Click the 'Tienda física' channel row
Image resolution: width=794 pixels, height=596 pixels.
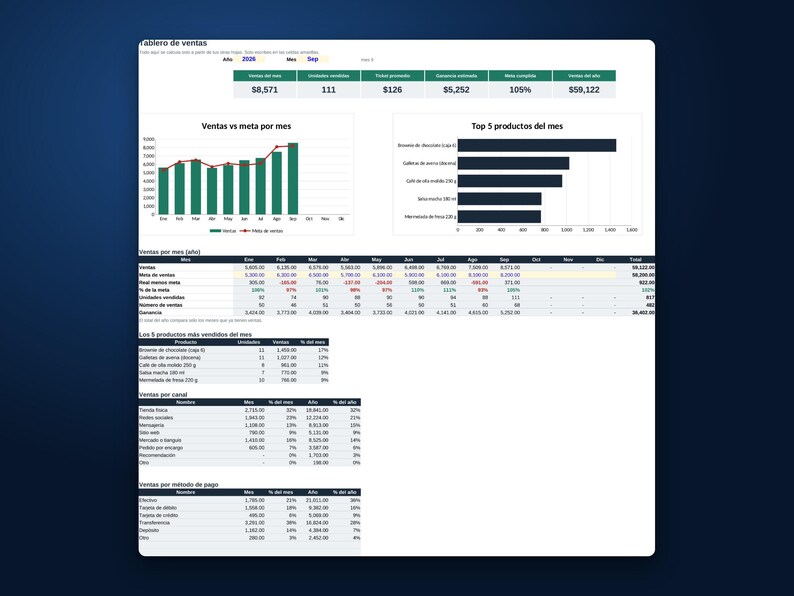(x=250, y=410)
